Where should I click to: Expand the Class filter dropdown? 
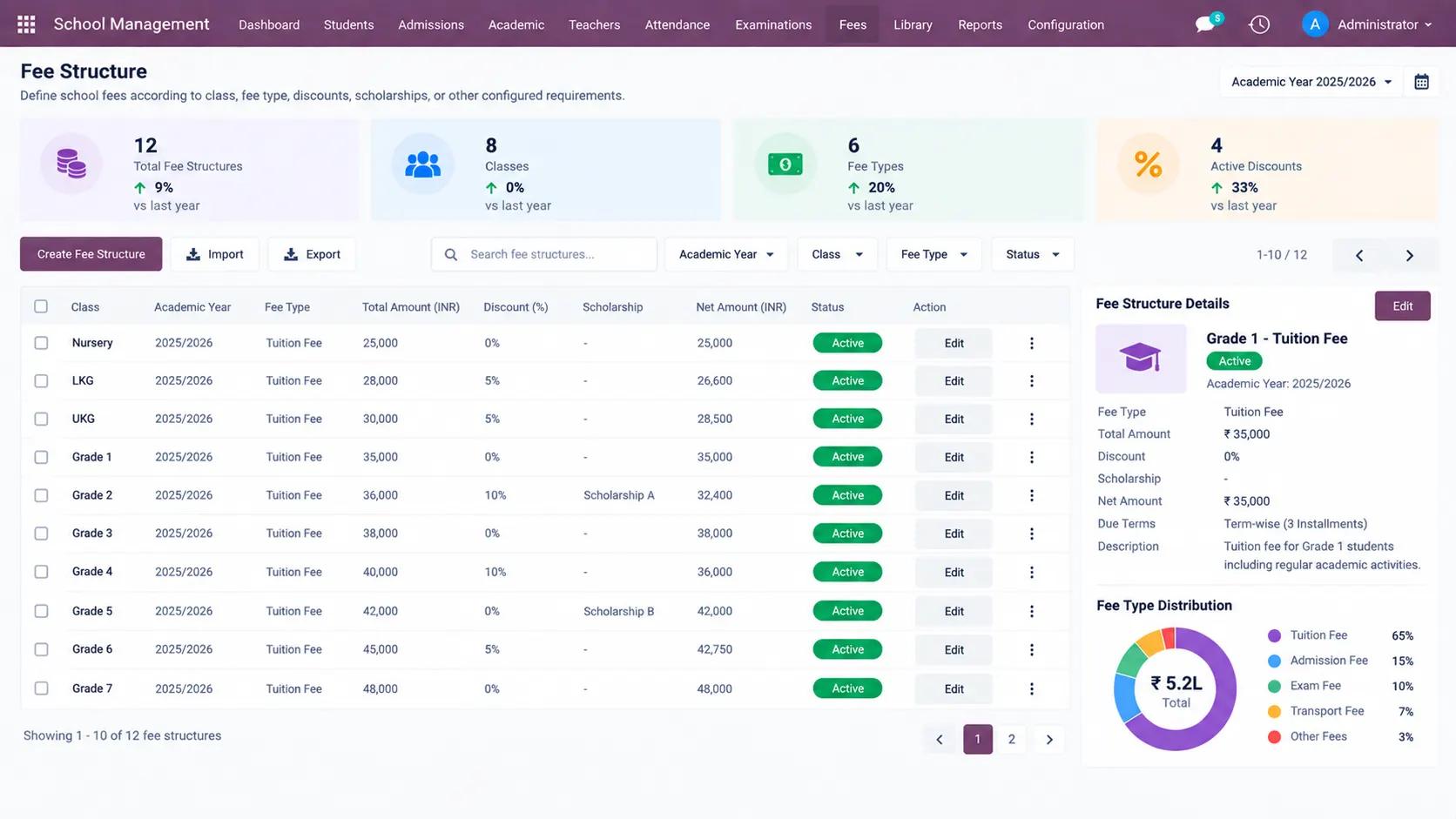point(837,254)
